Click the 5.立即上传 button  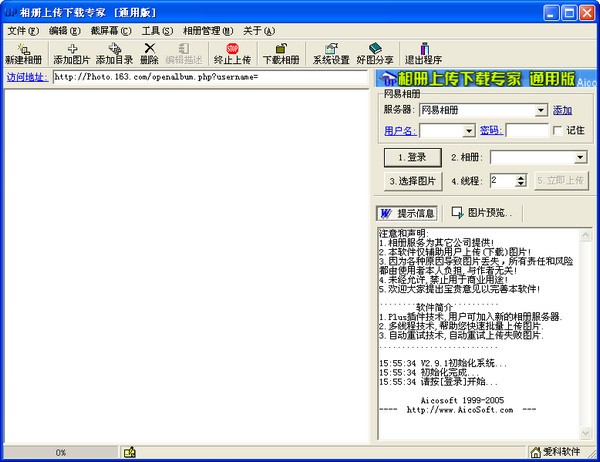point(560,181)
